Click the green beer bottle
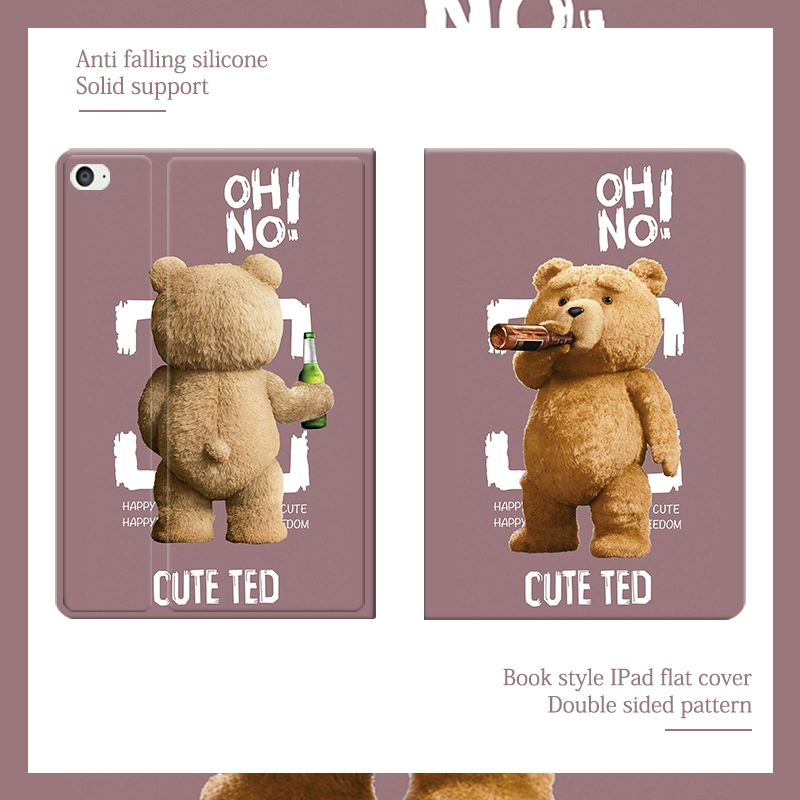Screen dimensions: 800x800 coord(312,380)
